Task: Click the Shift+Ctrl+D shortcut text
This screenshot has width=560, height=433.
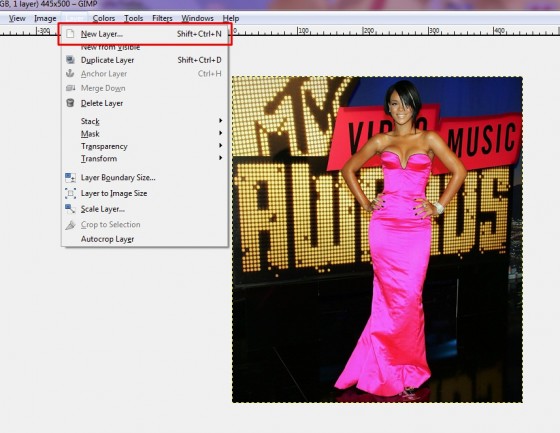Action: coord(200,60)
